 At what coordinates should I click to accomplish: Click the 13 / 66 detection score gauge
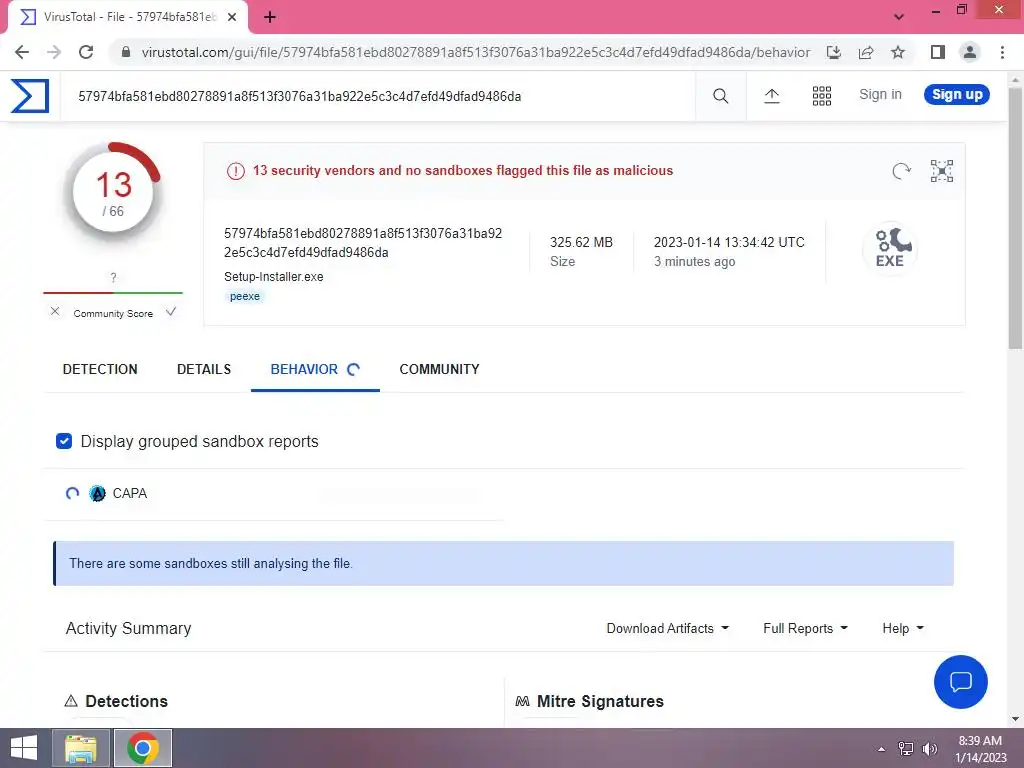(113, 192)
